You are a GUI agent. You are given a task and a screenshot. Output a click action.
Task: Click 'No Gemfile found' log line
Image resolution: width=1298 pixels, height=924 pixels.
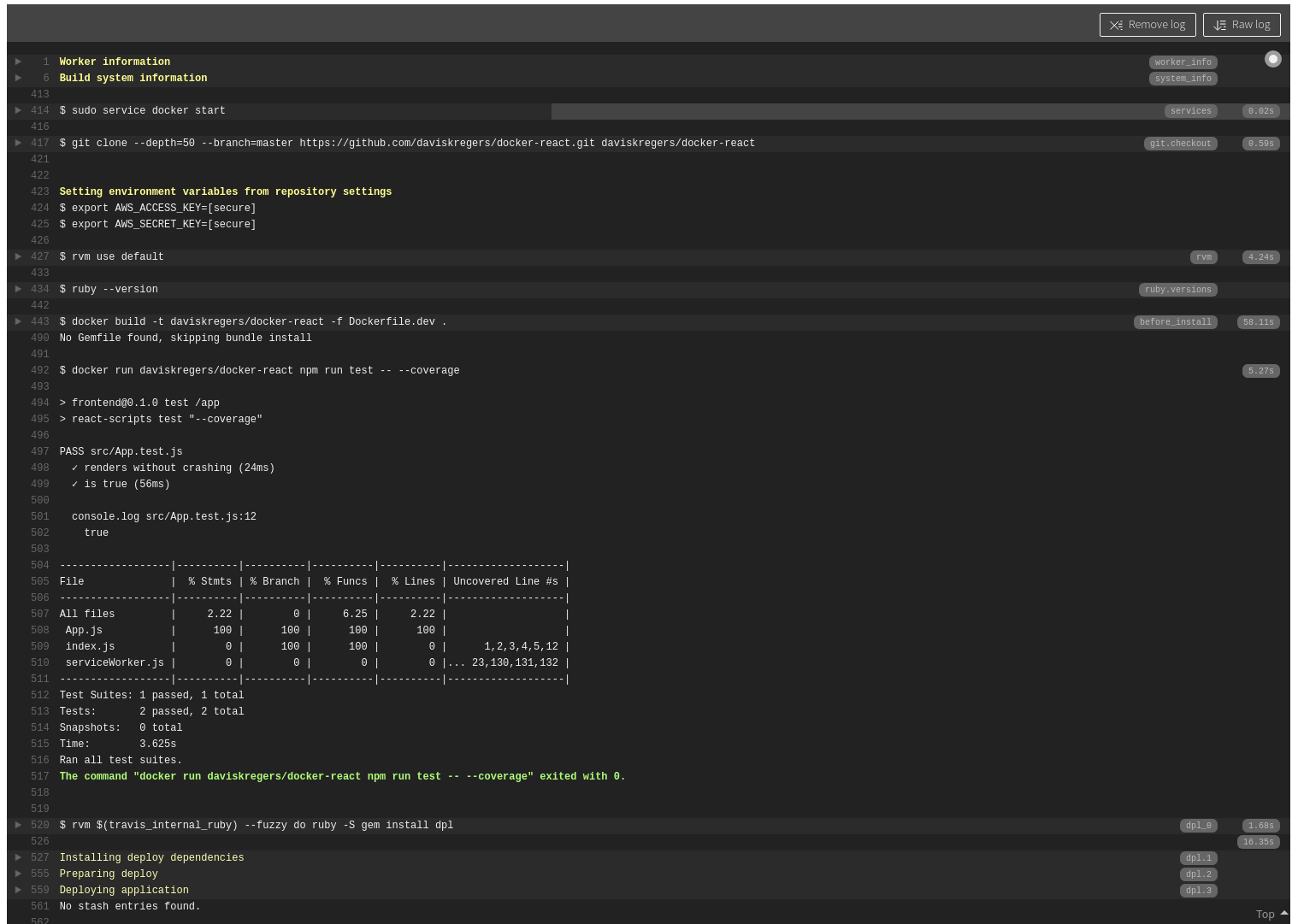(x=186, y=338)
